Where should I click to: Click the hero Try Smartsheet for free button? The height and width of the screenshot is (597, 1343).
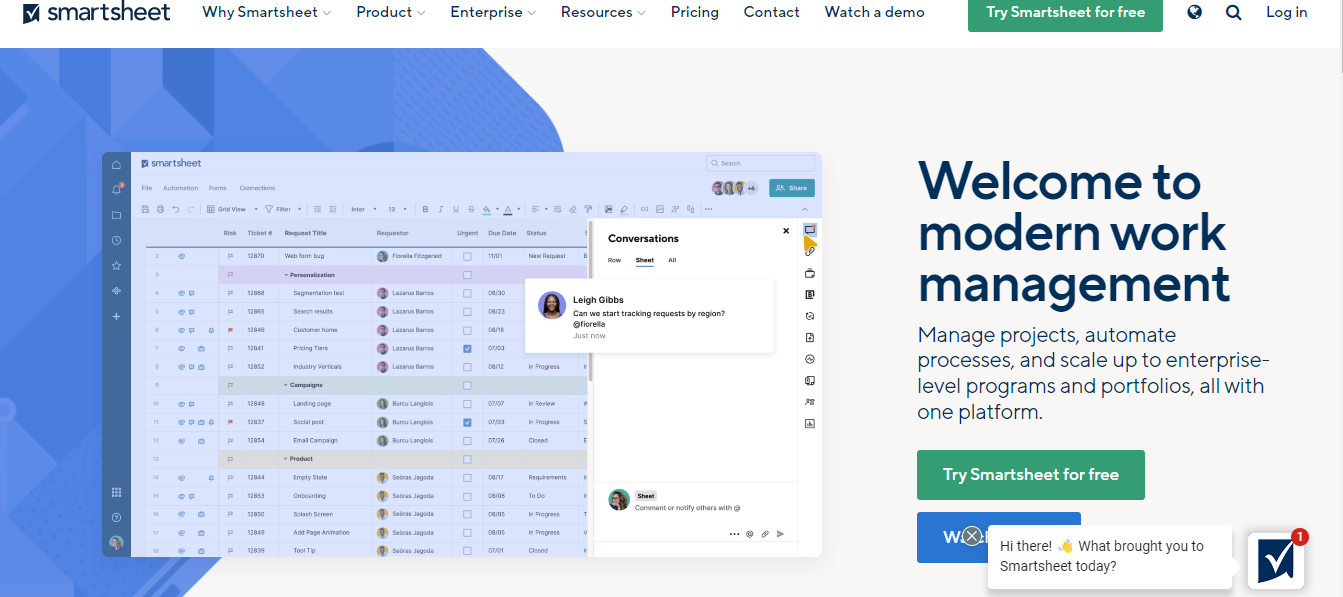point(1031,475)
